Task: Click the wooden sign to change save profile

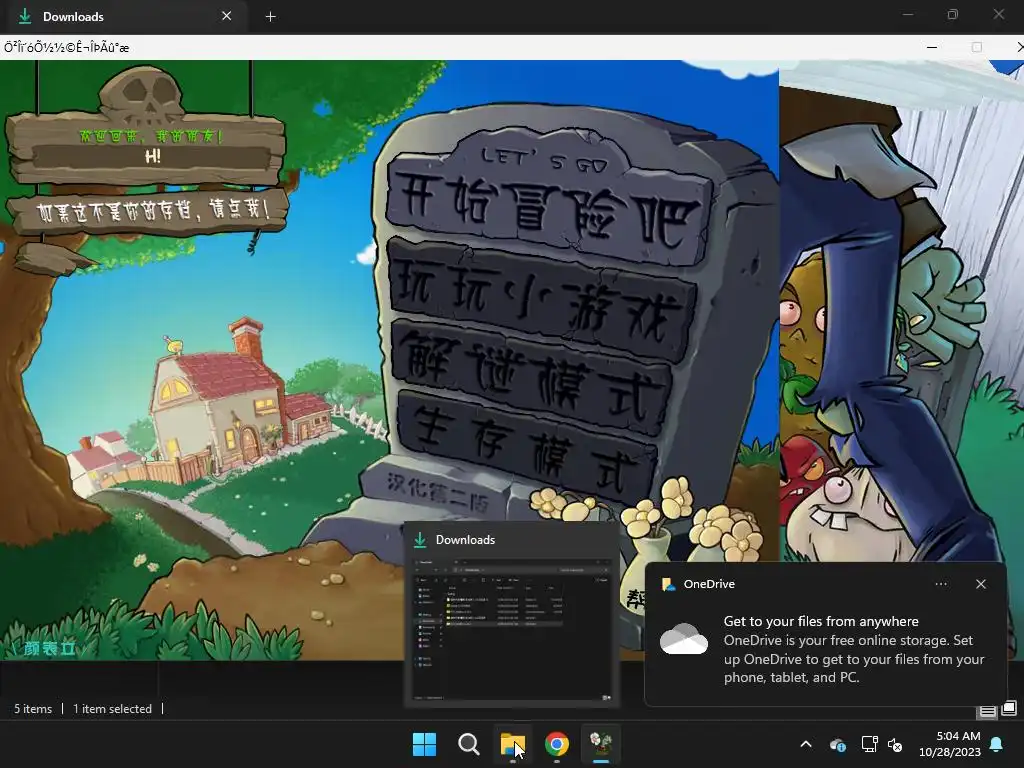Action: [x=149, y=211]
